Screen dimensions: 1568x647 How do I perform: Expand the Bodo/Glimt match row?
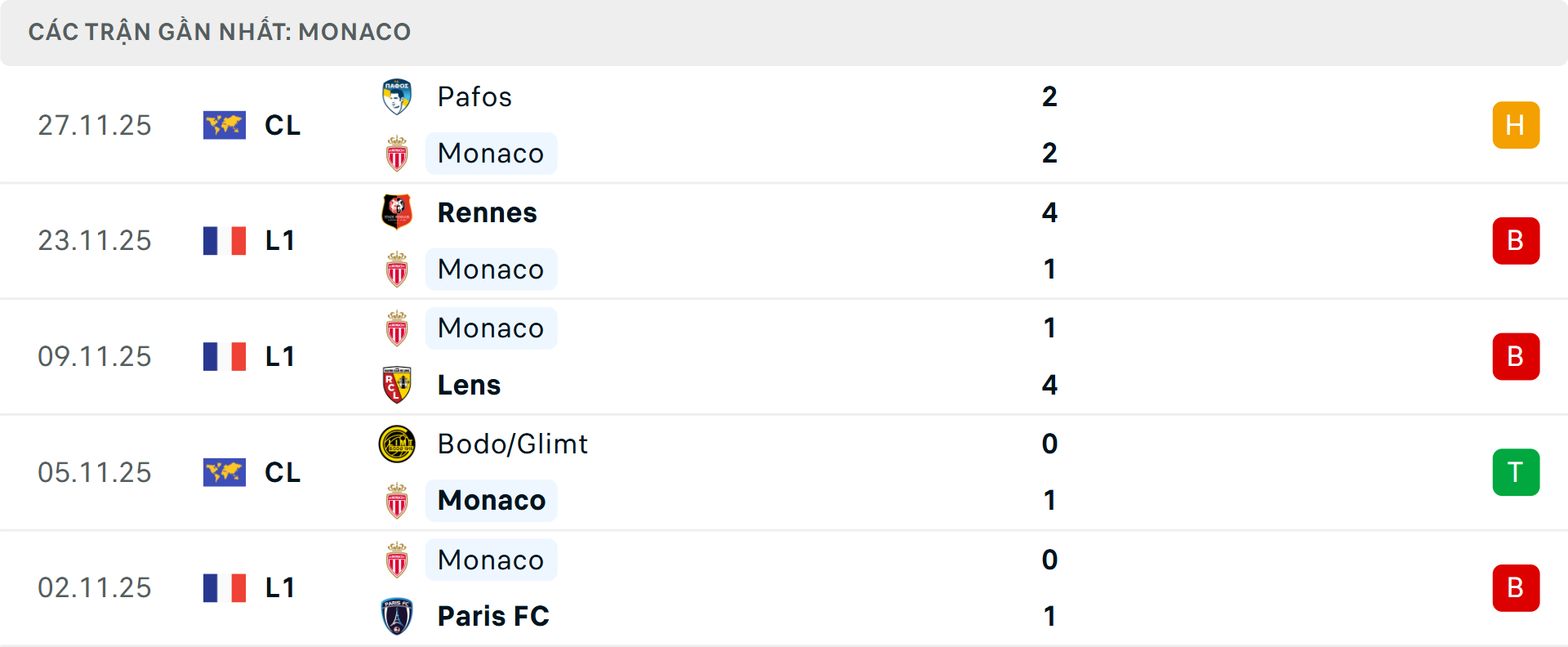pyautogui.click(x=784, y=472)
